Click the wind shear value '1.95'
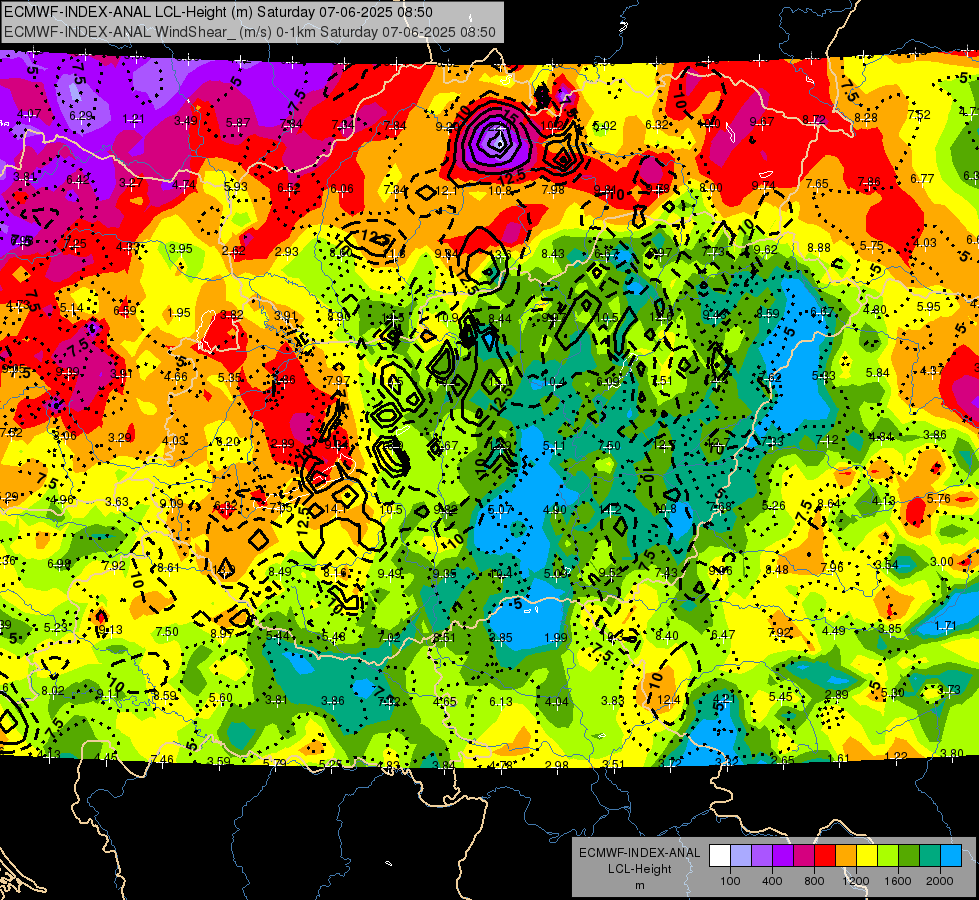Viewport: 979px width, 900px height. [179, 312]
